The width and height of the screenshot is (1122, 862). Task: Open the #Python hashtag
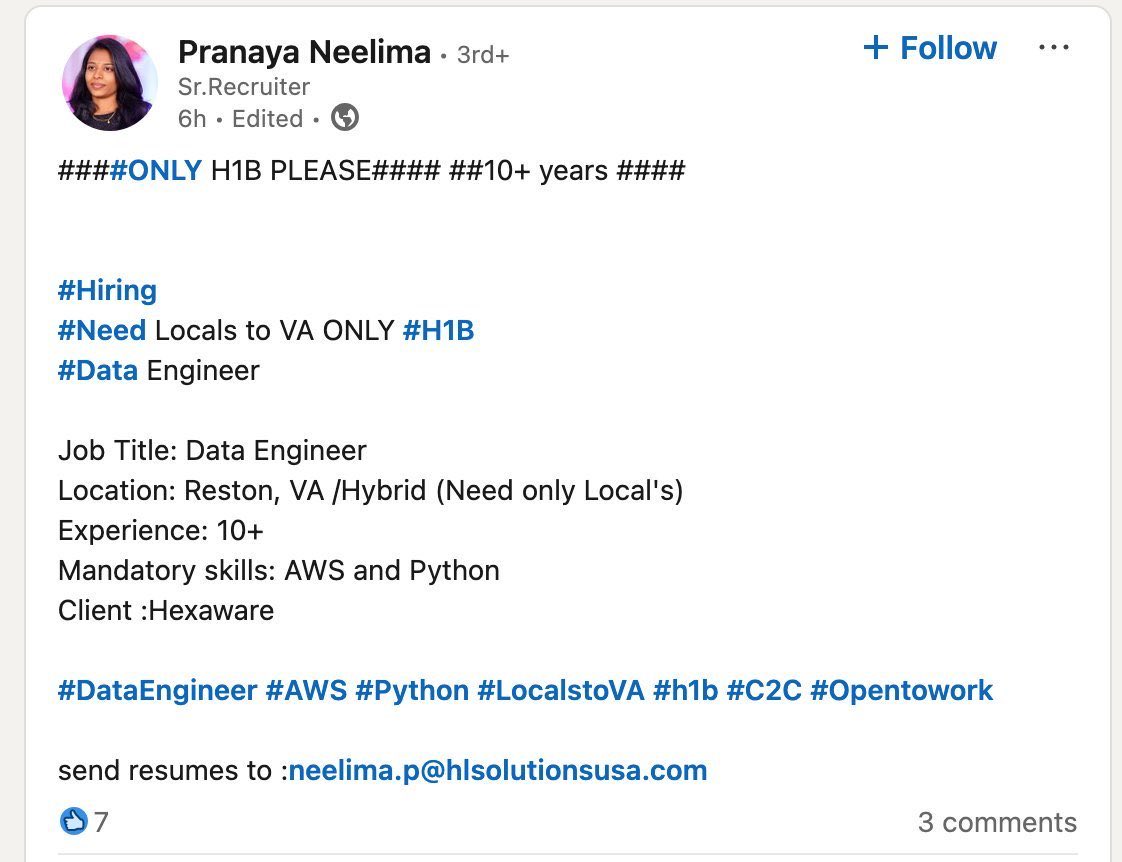[x=412, y=690]
